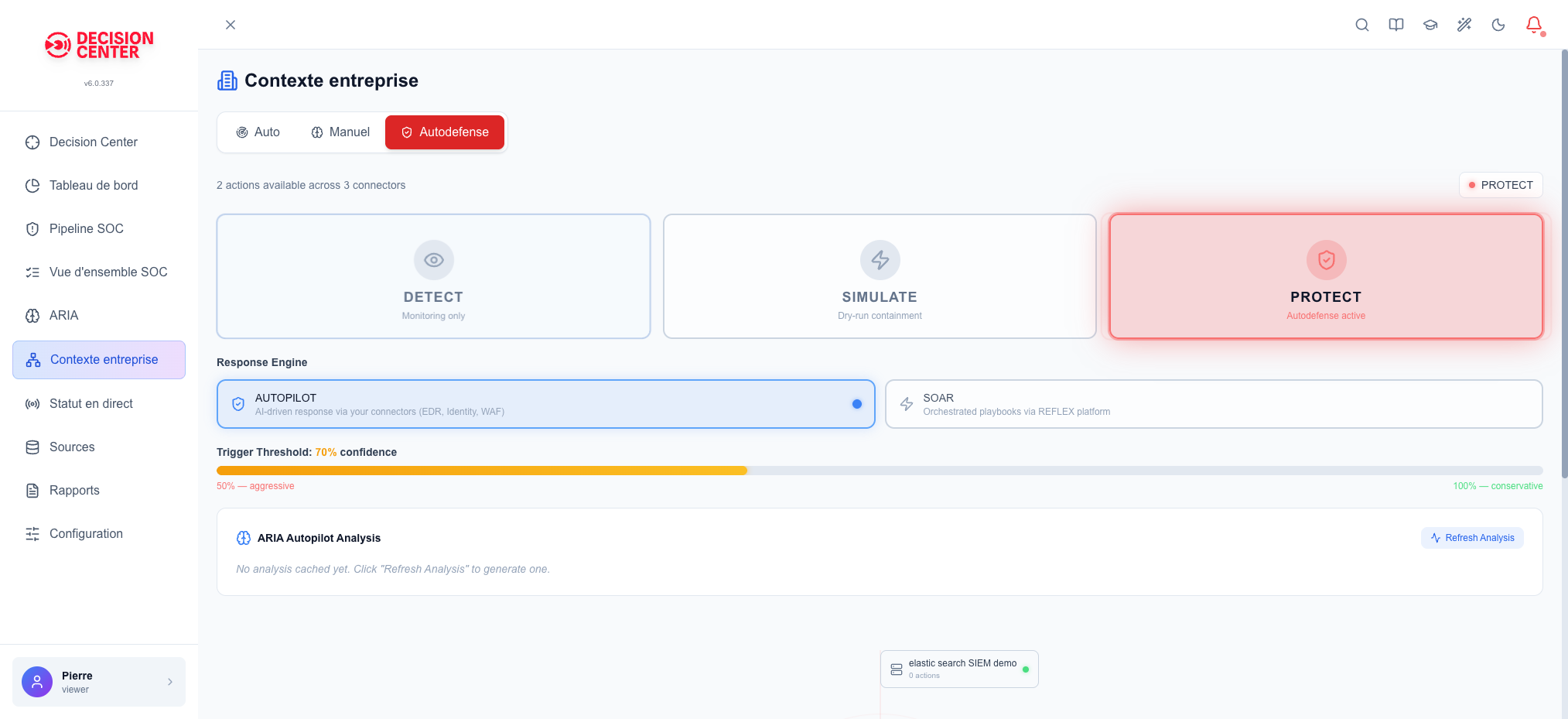
Task: Select PROTECT autodefense mode card
Action: coord(1326,276)
